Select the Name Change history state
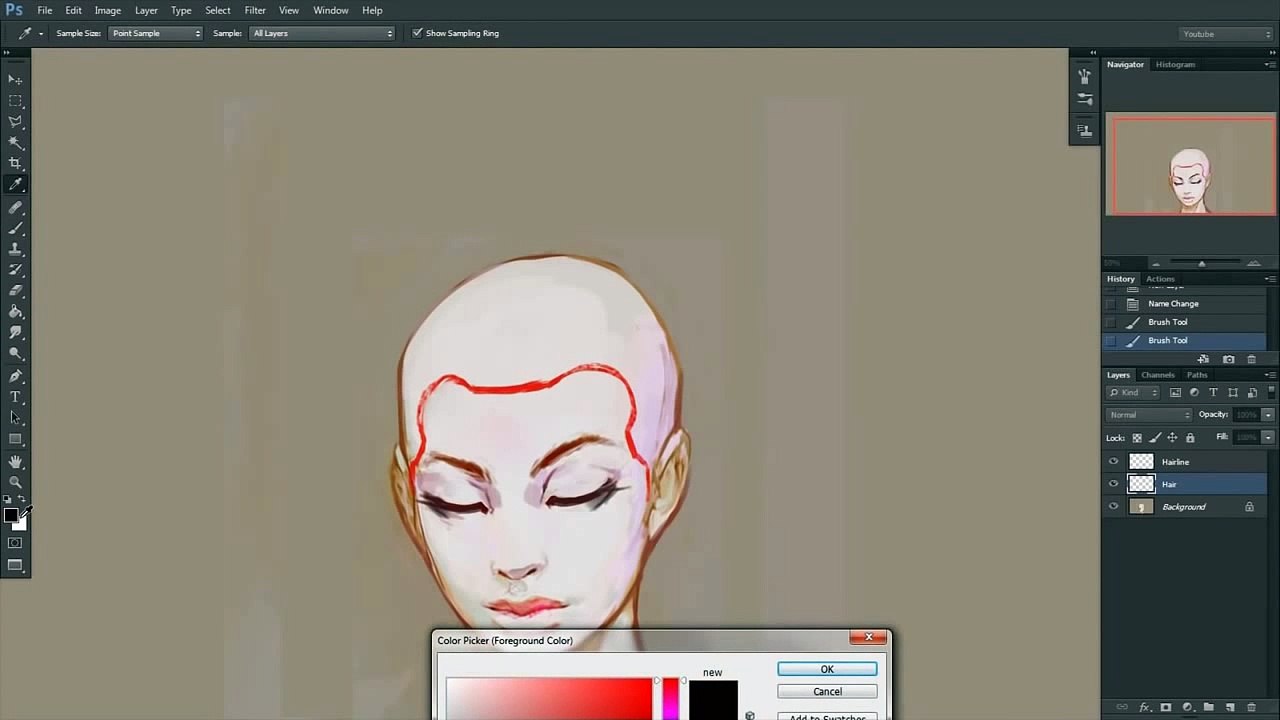This screenshot has height=720, width=1280. coord(1173,304)
